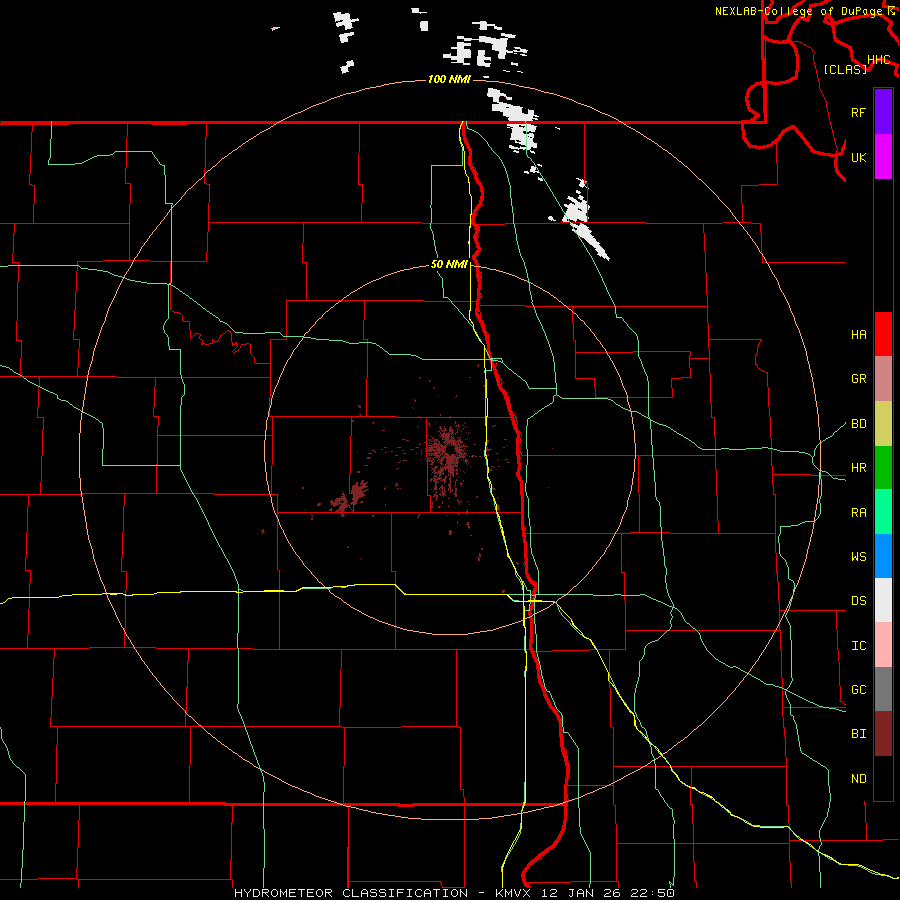
Task: Click the Hydrometeor Classification KMVX title text
Action: [454, 893]
